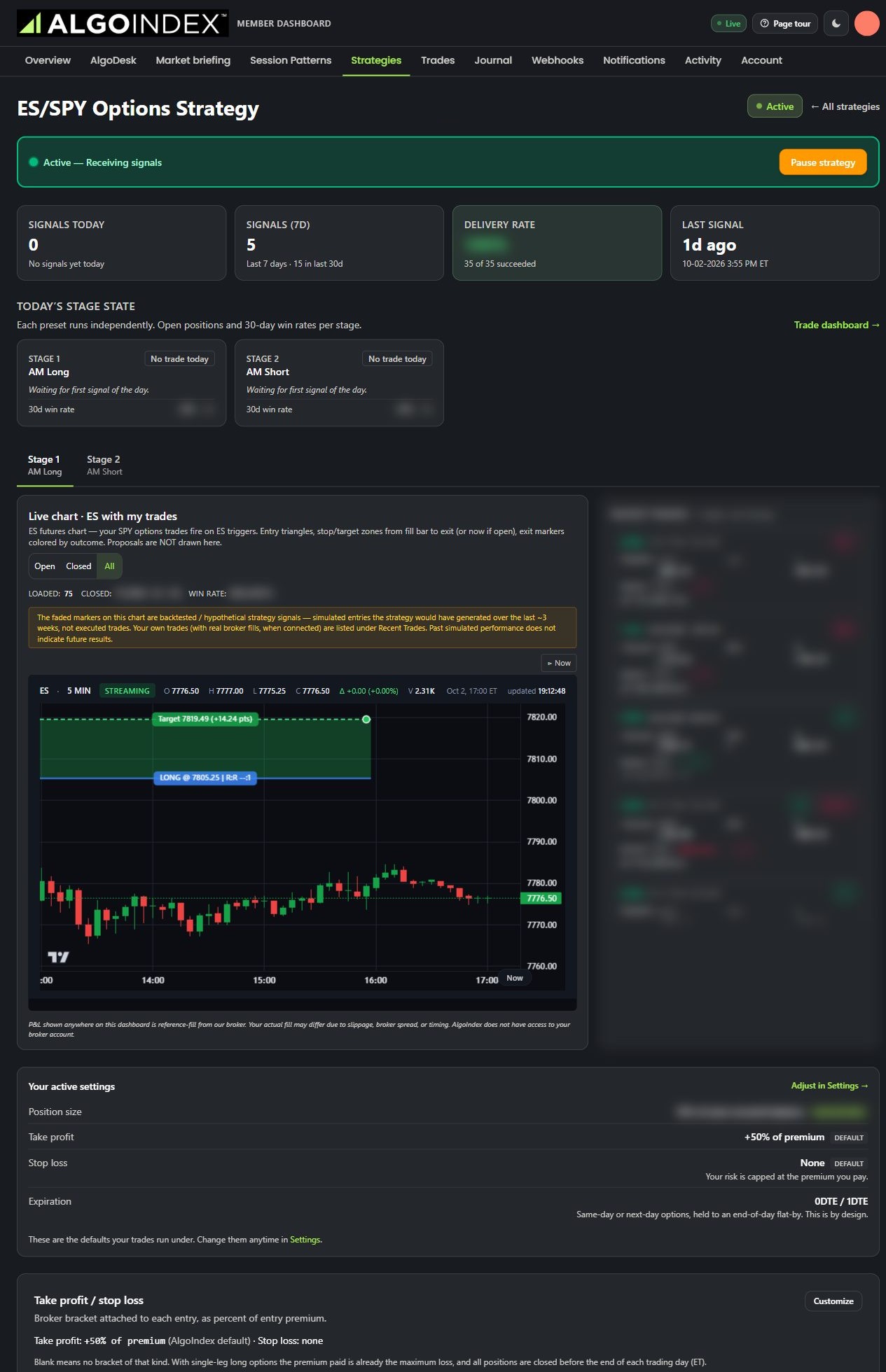Select the Strategies nav item
886x1372 pixels.
376,60
